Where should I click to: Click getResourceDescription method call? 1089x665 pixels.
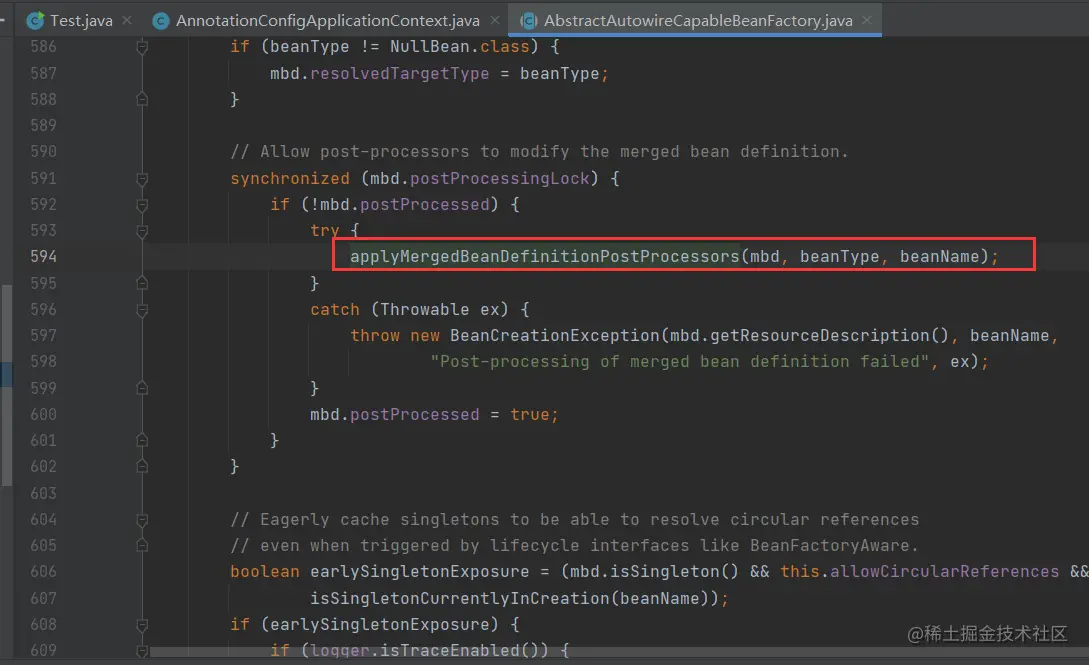820,335
